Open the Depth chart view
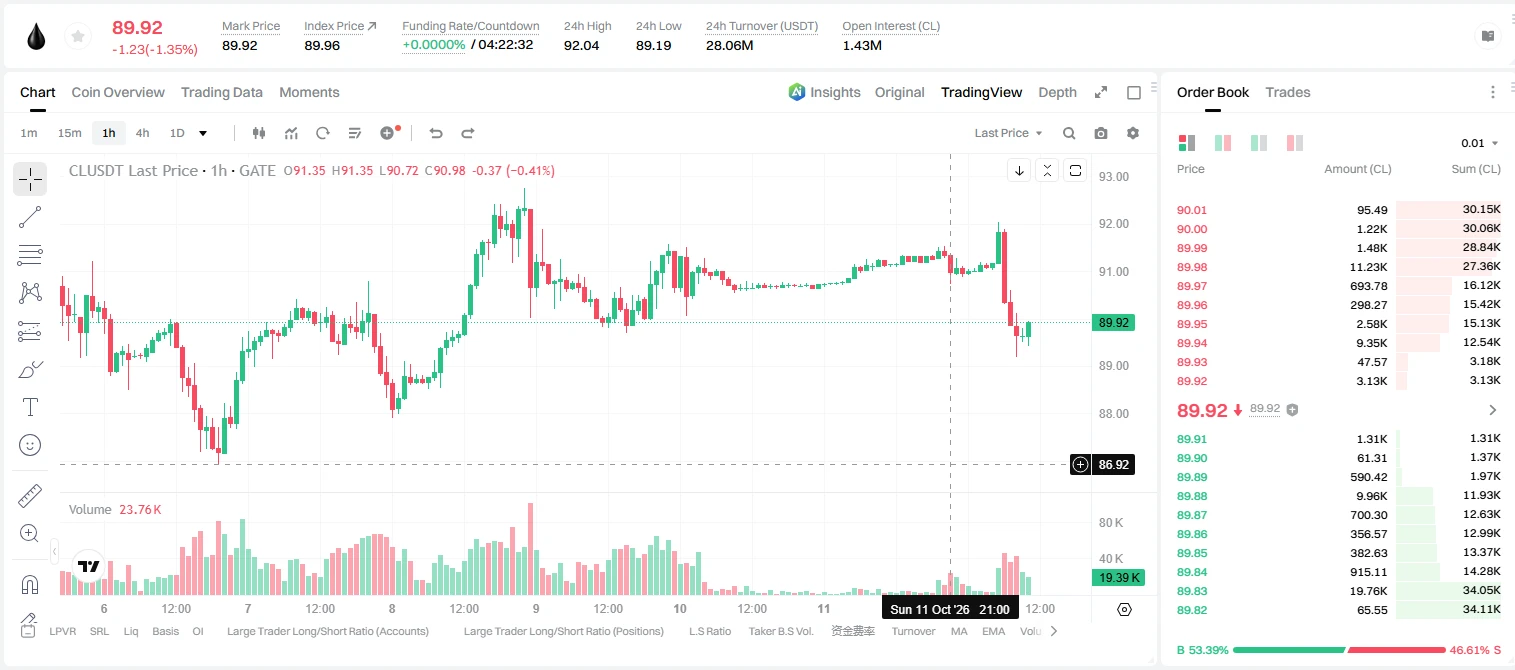The height and width of the screenshot is (670, 1515). tap(1057, 92)
